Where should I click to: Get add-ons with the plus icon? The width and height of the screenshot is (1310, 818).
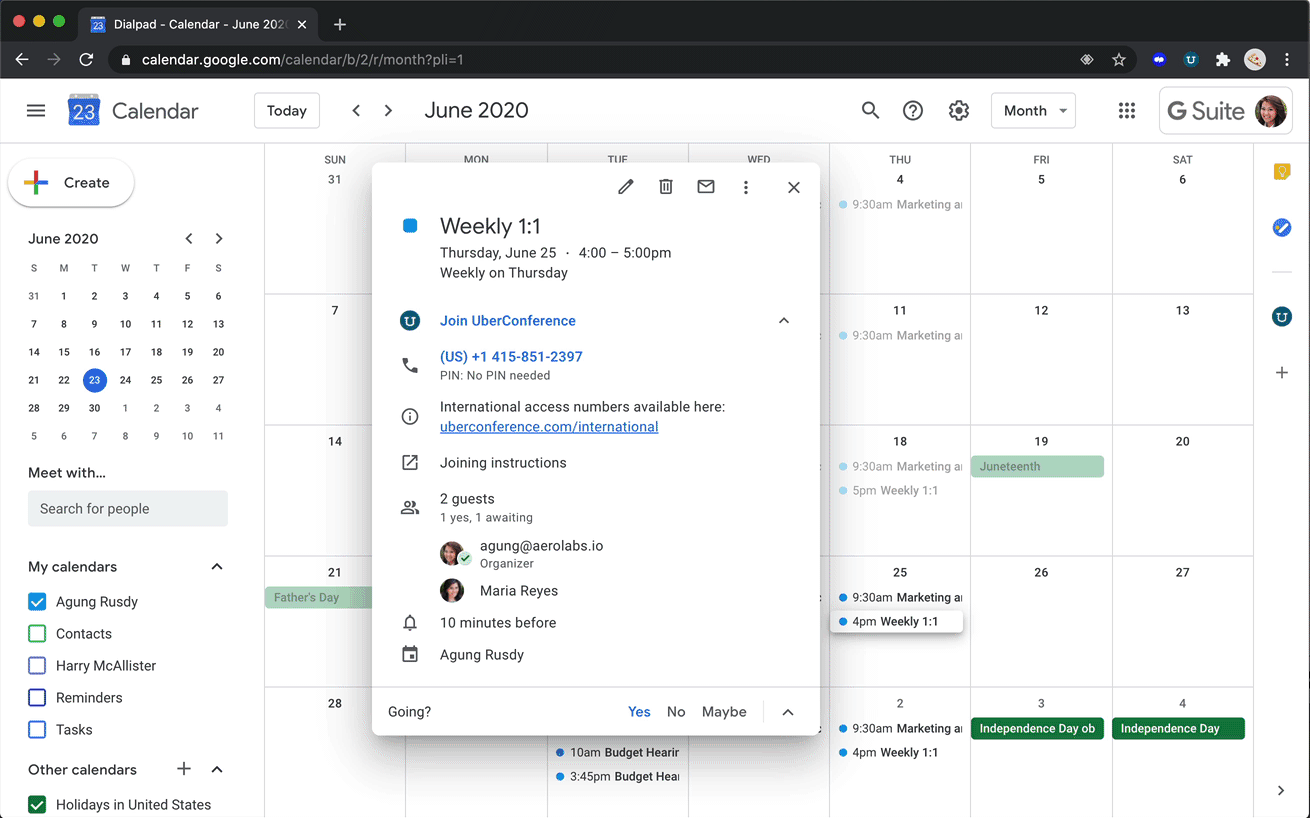(x=1282, y=373)
